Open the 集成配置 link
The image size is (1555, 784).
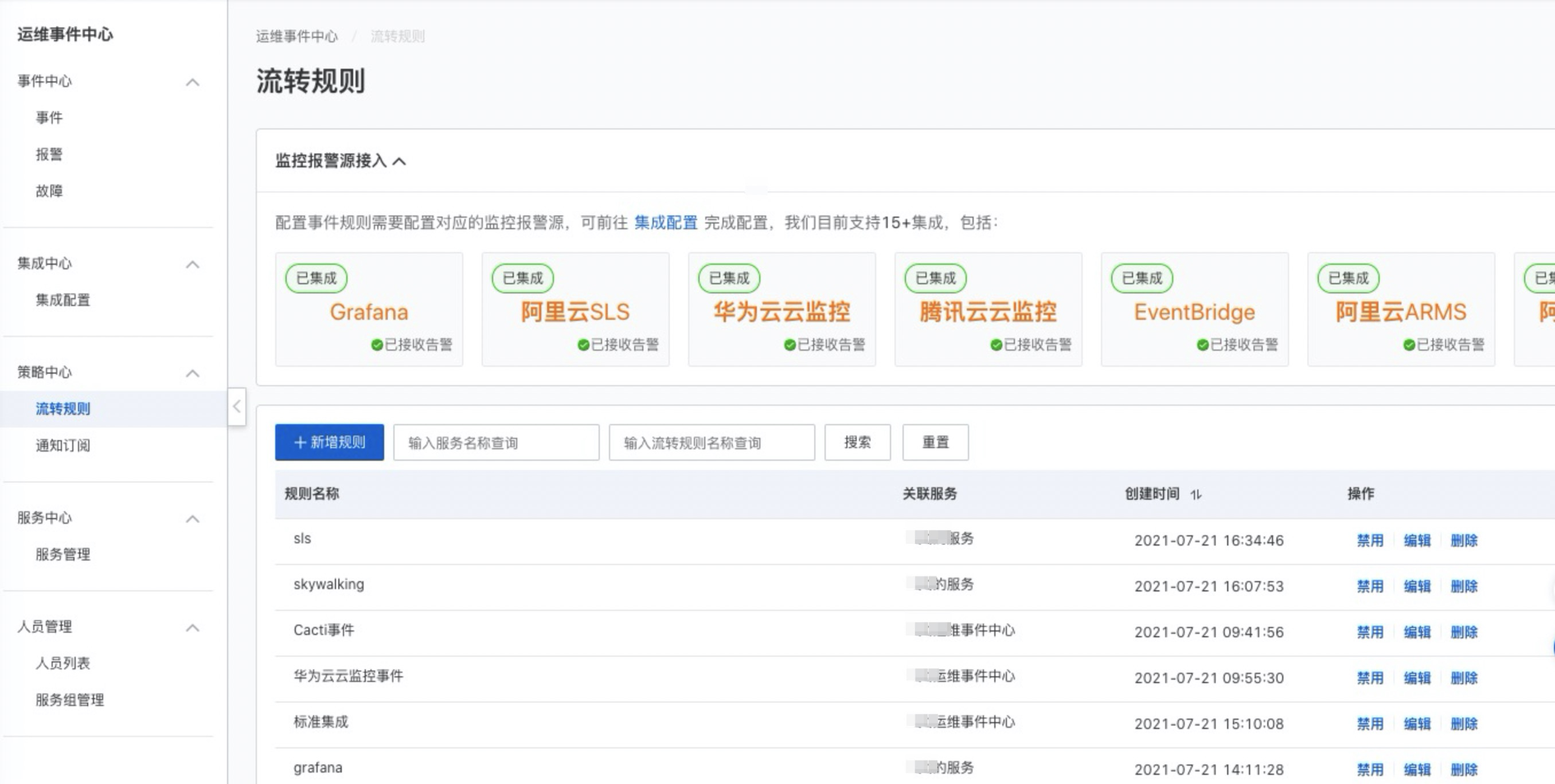(x=664, y=223)
